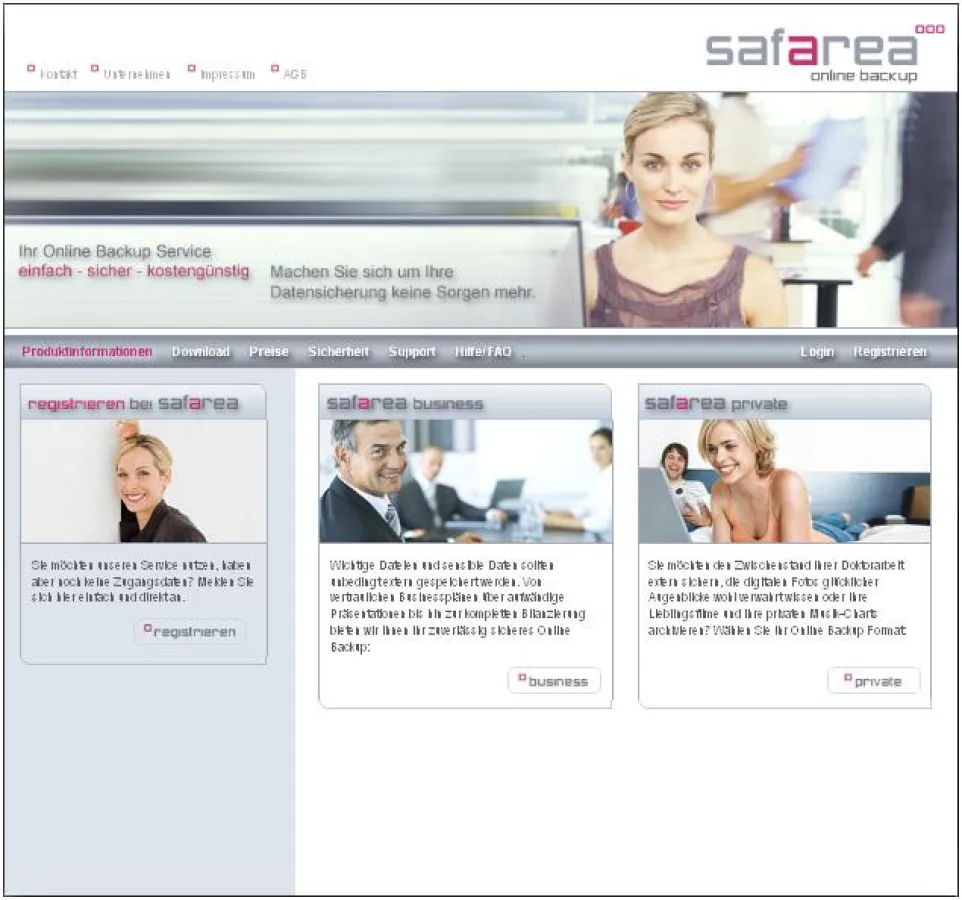Click the pink square icon beside Kontakt
This screenshot has width=962, height=900.
coord(31,69)
